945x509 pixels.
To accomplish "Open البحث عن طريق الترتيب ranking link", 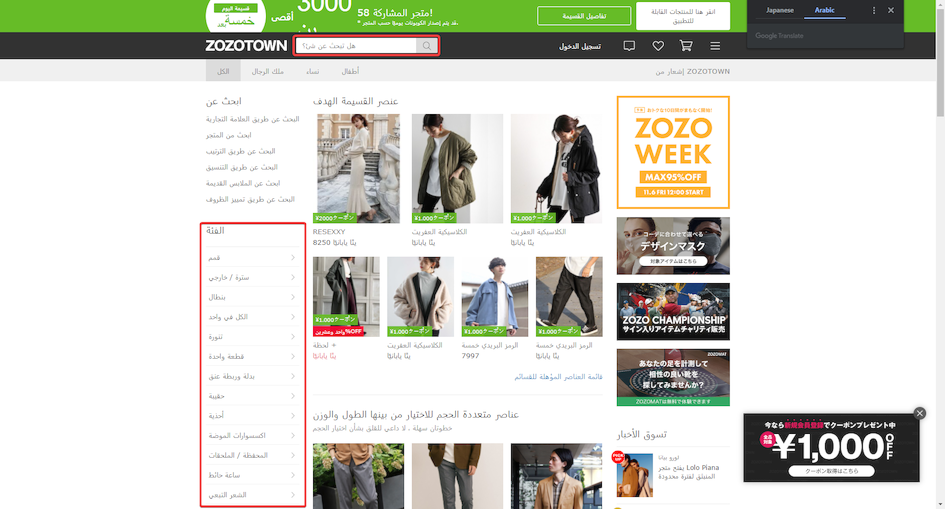I will tap(240, 151).
